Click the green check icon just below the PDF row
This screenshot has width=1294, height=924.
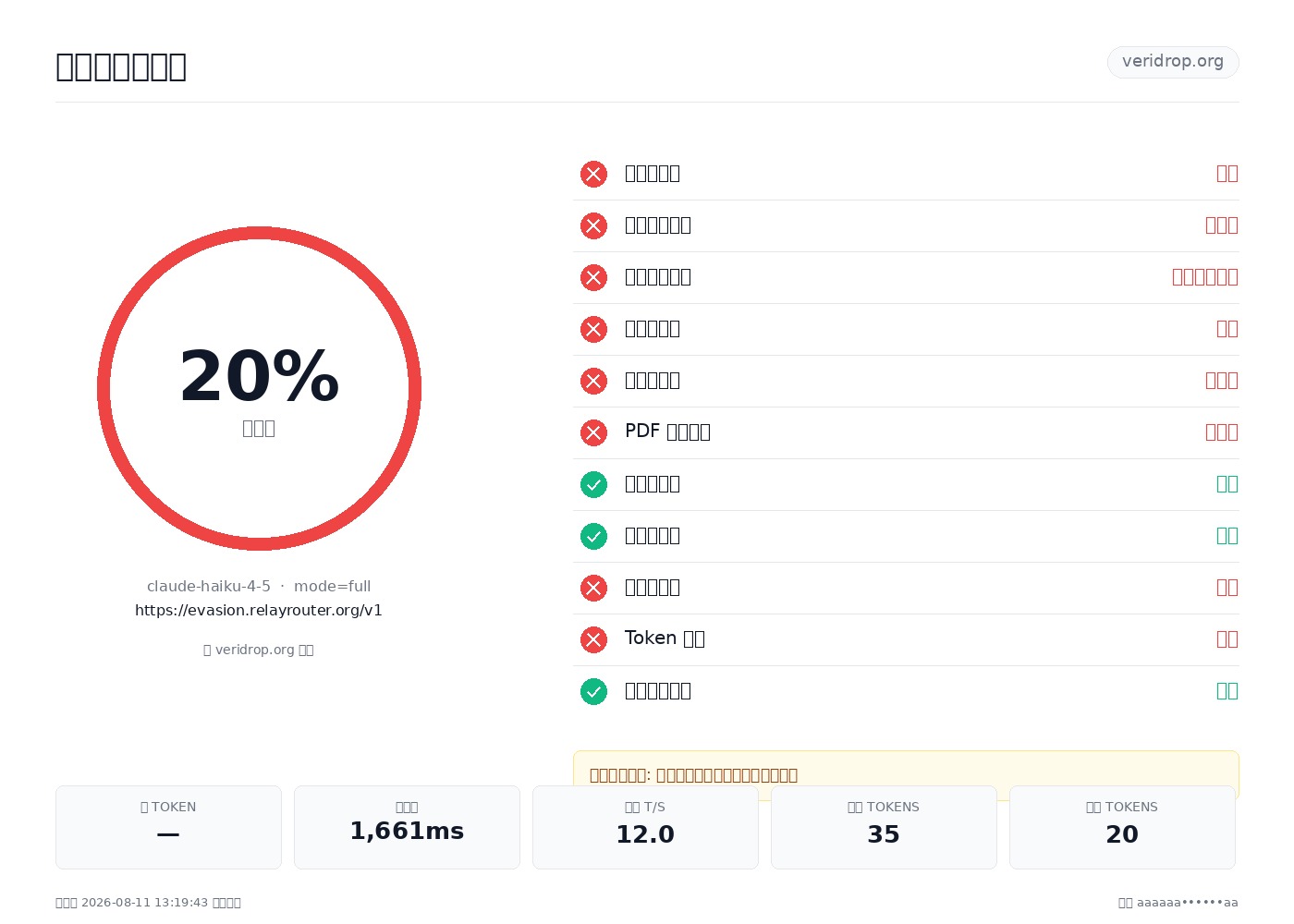(593, 484)
